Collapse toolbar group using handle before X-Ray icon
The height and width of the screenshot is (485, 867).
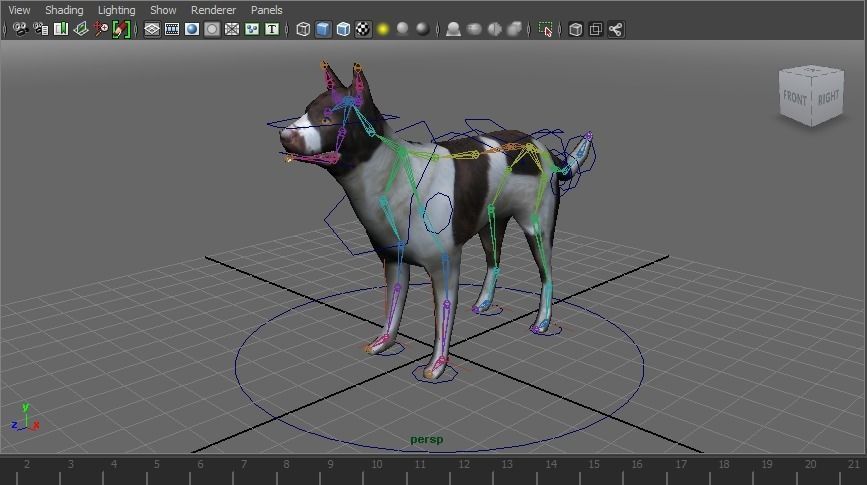point(560,29)
